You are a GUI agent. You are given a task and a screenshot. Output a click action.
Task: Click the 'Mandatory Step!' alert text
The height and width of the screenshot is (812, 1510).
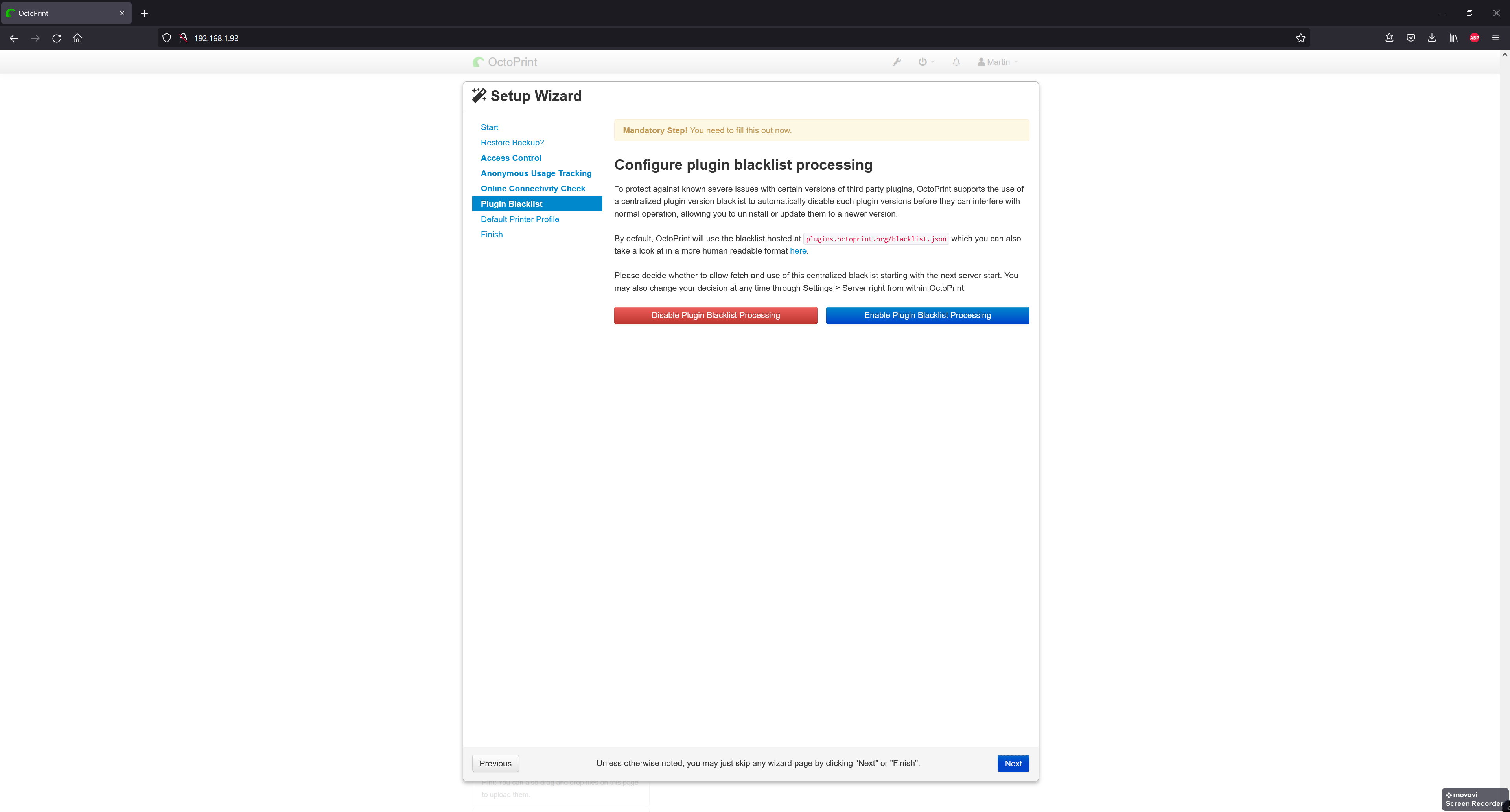click(655, 130)
